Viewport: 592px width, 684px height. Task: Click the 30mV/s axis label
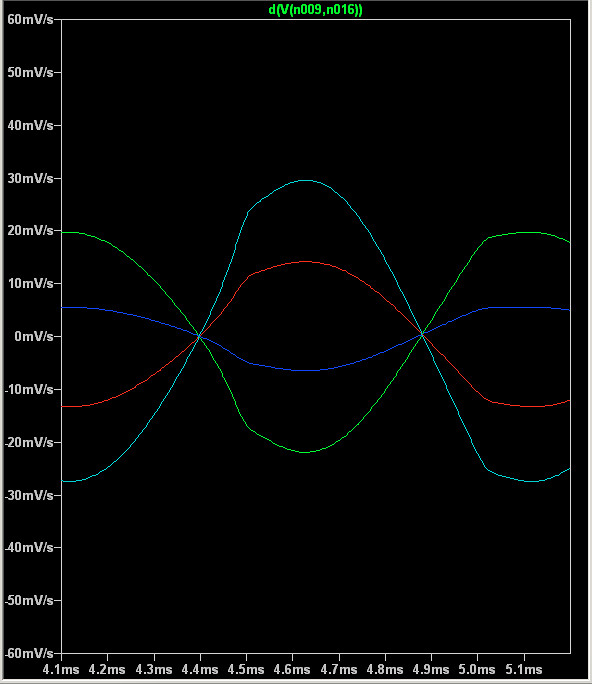[30, 178]
